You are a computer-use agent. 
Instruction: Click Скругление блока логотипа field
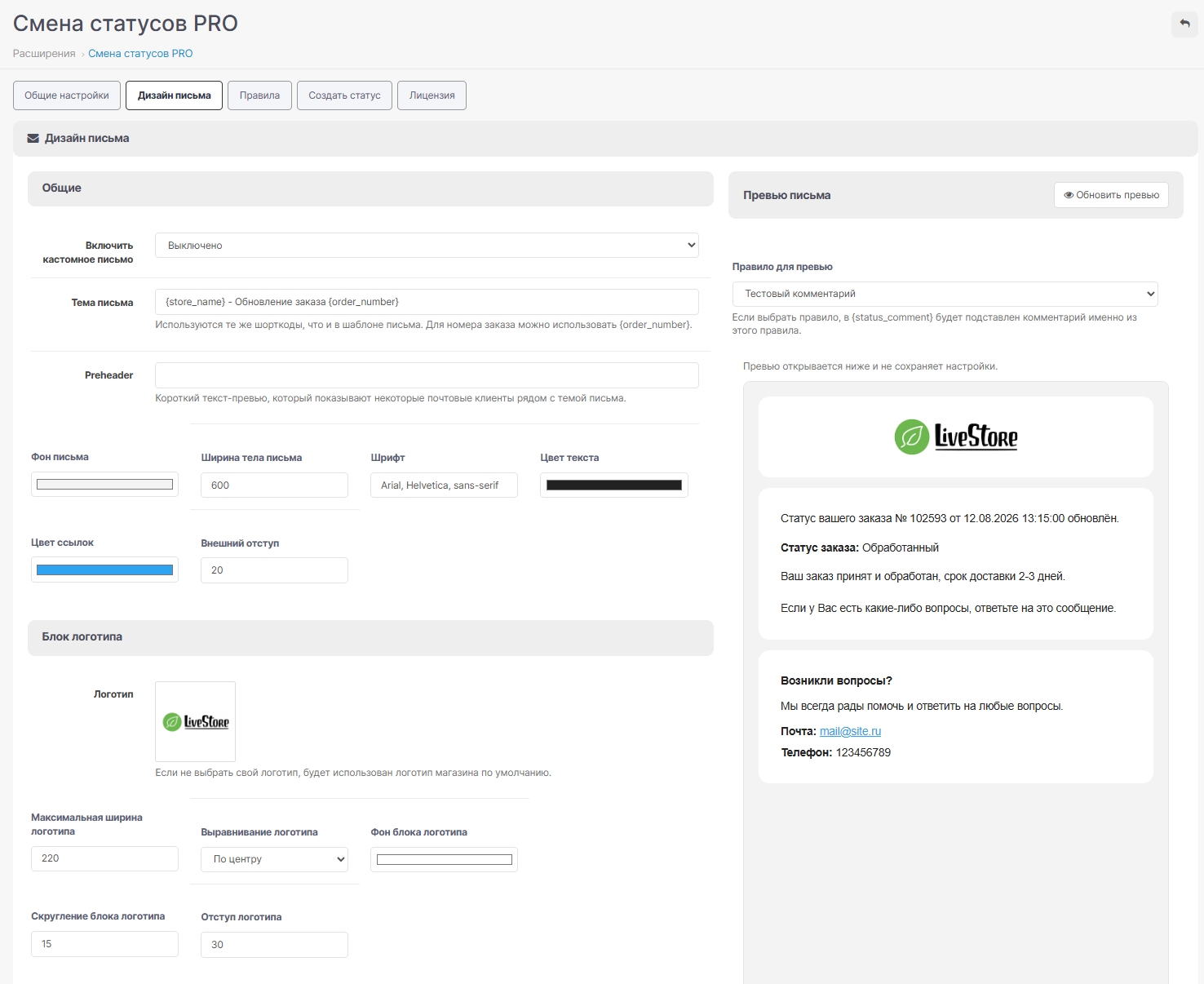tap(104, 944)
